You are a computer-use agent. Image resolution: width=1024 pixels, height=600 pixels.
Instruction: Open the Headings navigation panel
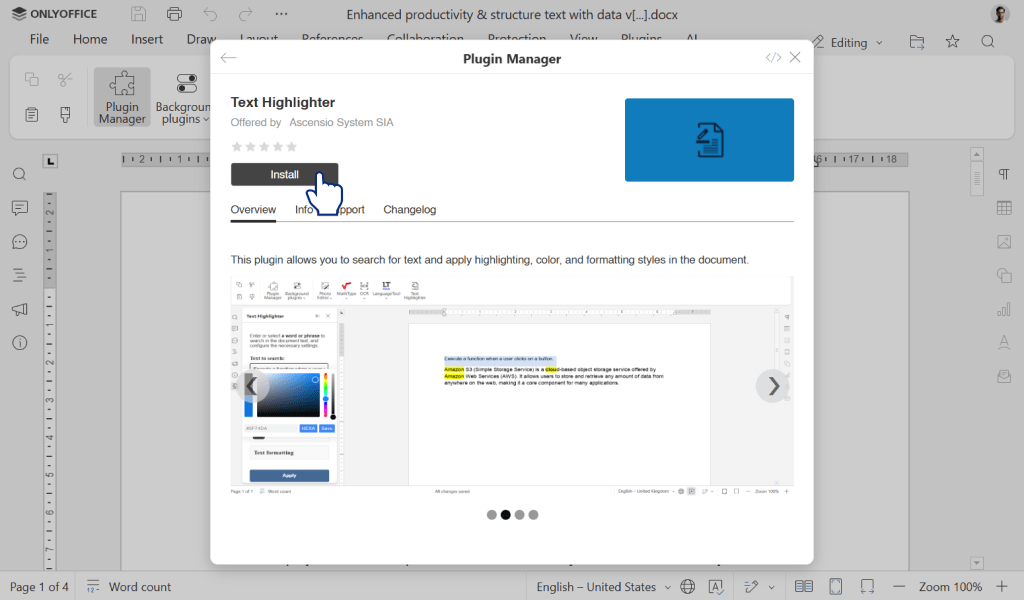pos(19,275)
